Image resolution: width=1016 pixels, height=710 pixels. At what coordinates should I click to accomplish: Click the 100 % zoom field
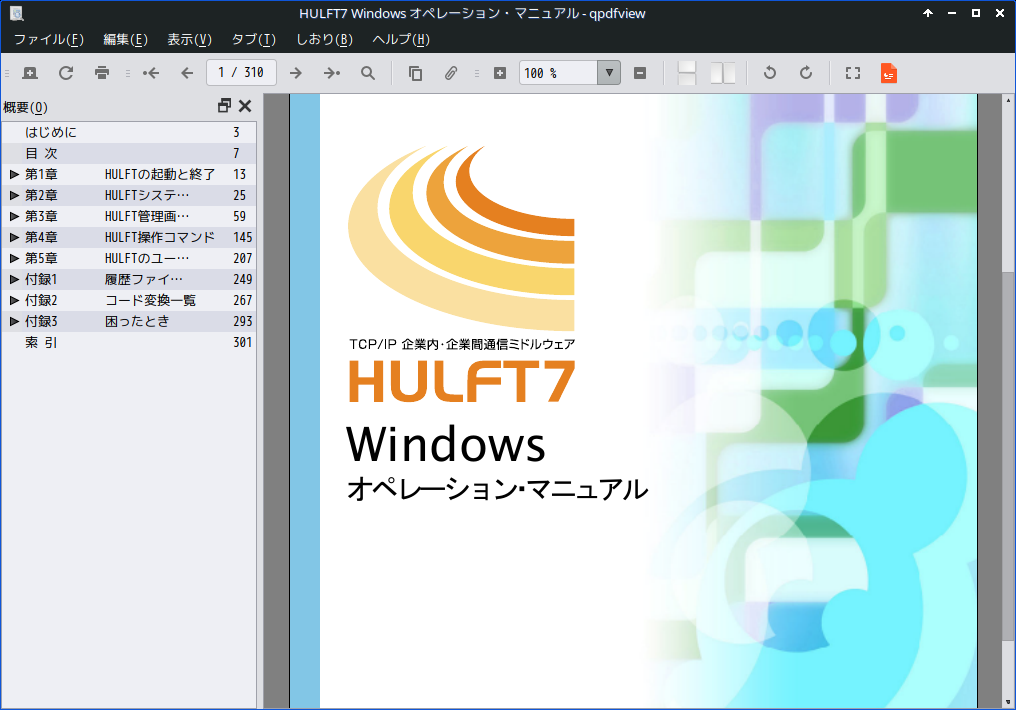(x=559, y=73)
